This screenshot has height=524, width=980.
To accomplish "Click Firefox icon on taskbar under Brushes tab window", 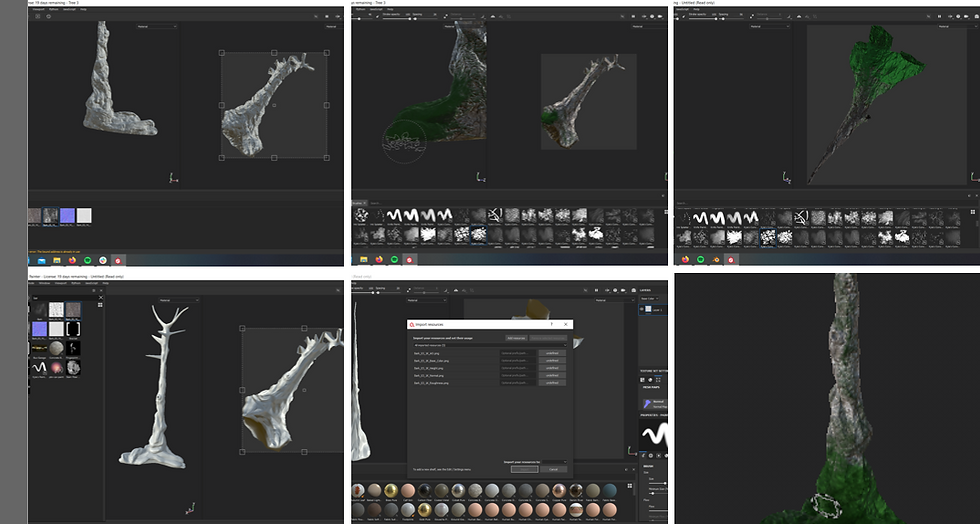I will click(x=379, y=259).
